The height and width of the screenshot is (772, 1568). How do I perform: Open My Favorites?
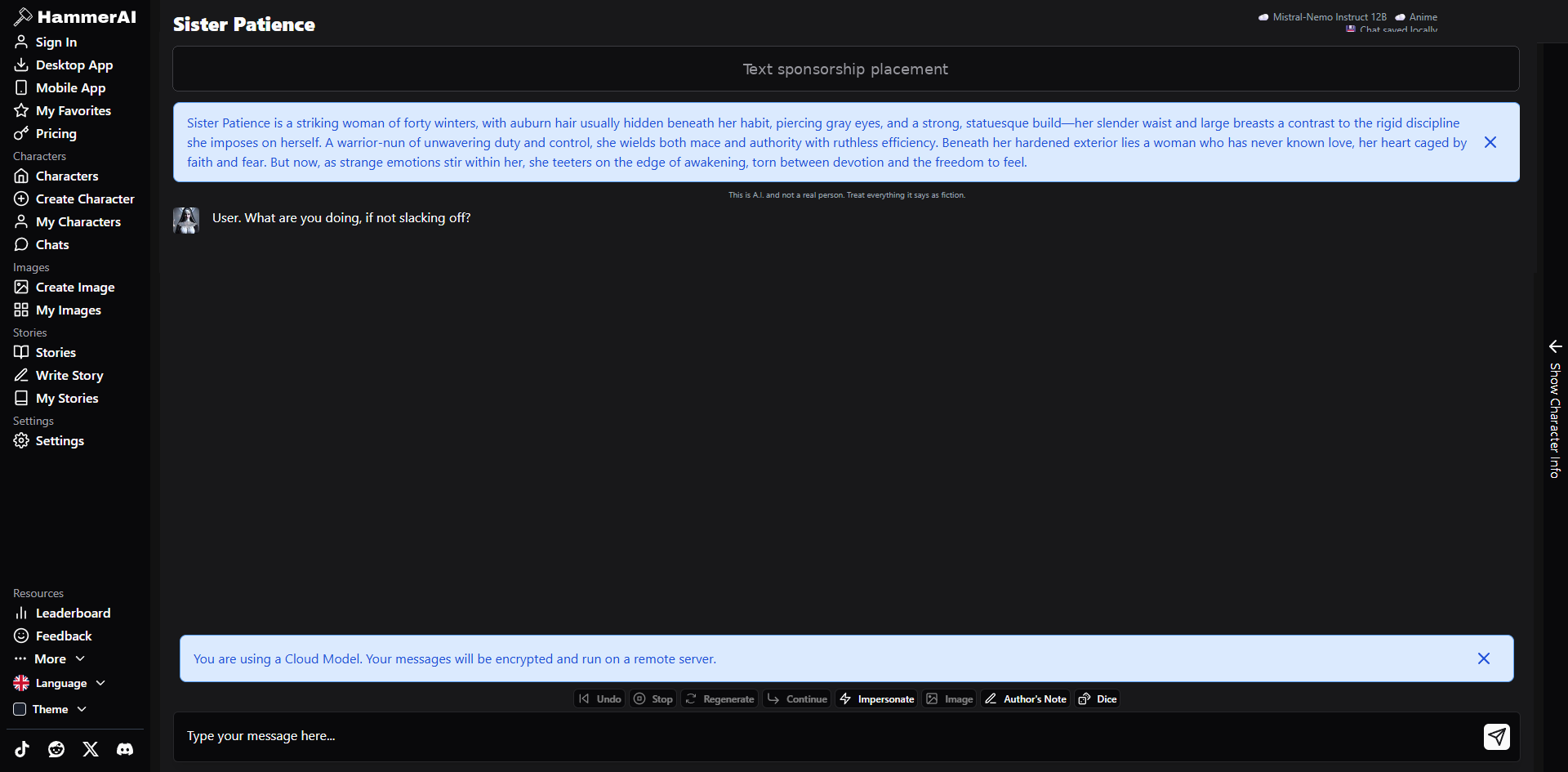coord(62,111)
